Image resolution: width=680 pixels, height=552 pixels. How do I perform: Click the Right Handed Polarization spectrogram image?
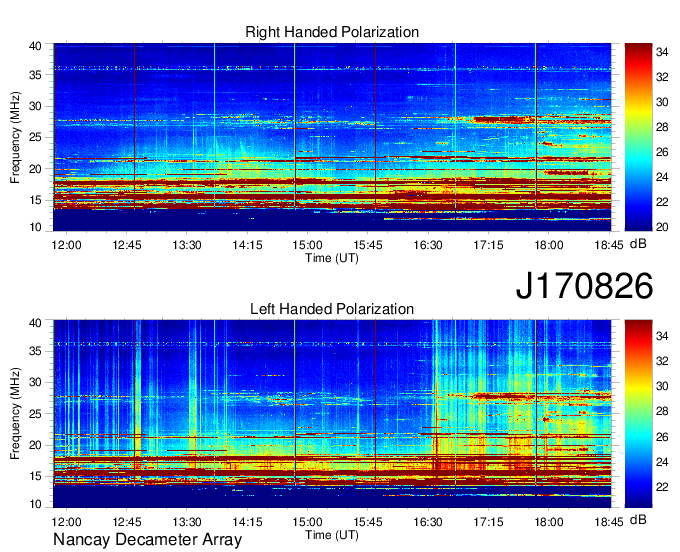(x=332, y=137)
